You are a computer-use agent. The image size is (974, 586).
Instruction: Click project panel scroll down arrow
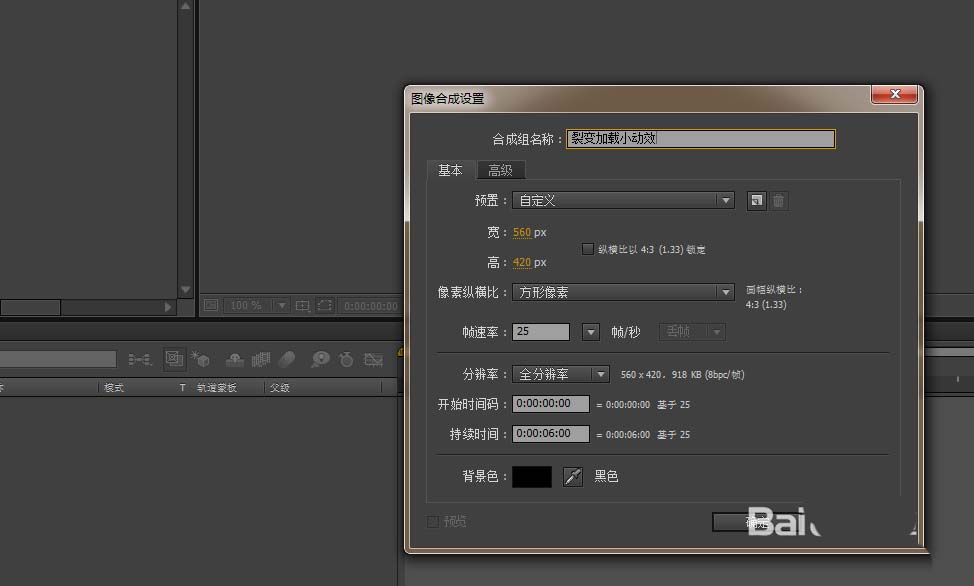tap(185, 290)
